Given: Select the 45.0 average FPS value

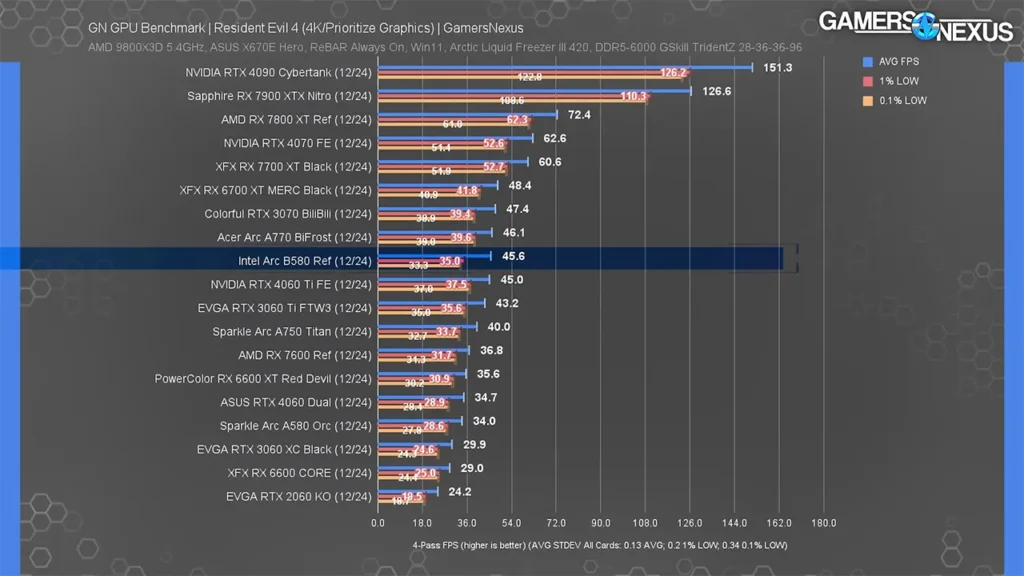Looking at the screenshot, I should point(511,280).
